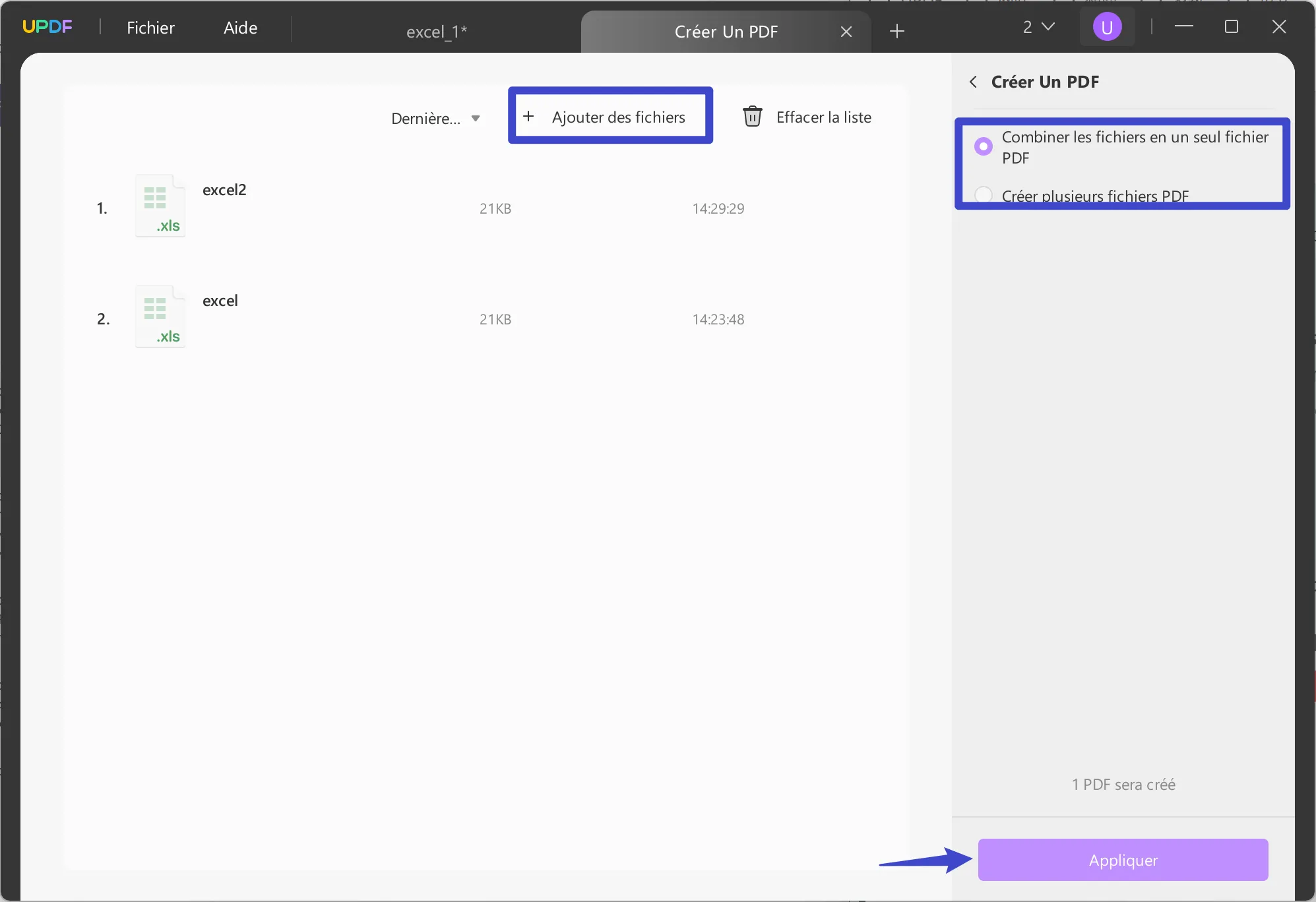Open the Fichier menu
The width and height of the screenshot is (1316, 902).
pos(150,28)
